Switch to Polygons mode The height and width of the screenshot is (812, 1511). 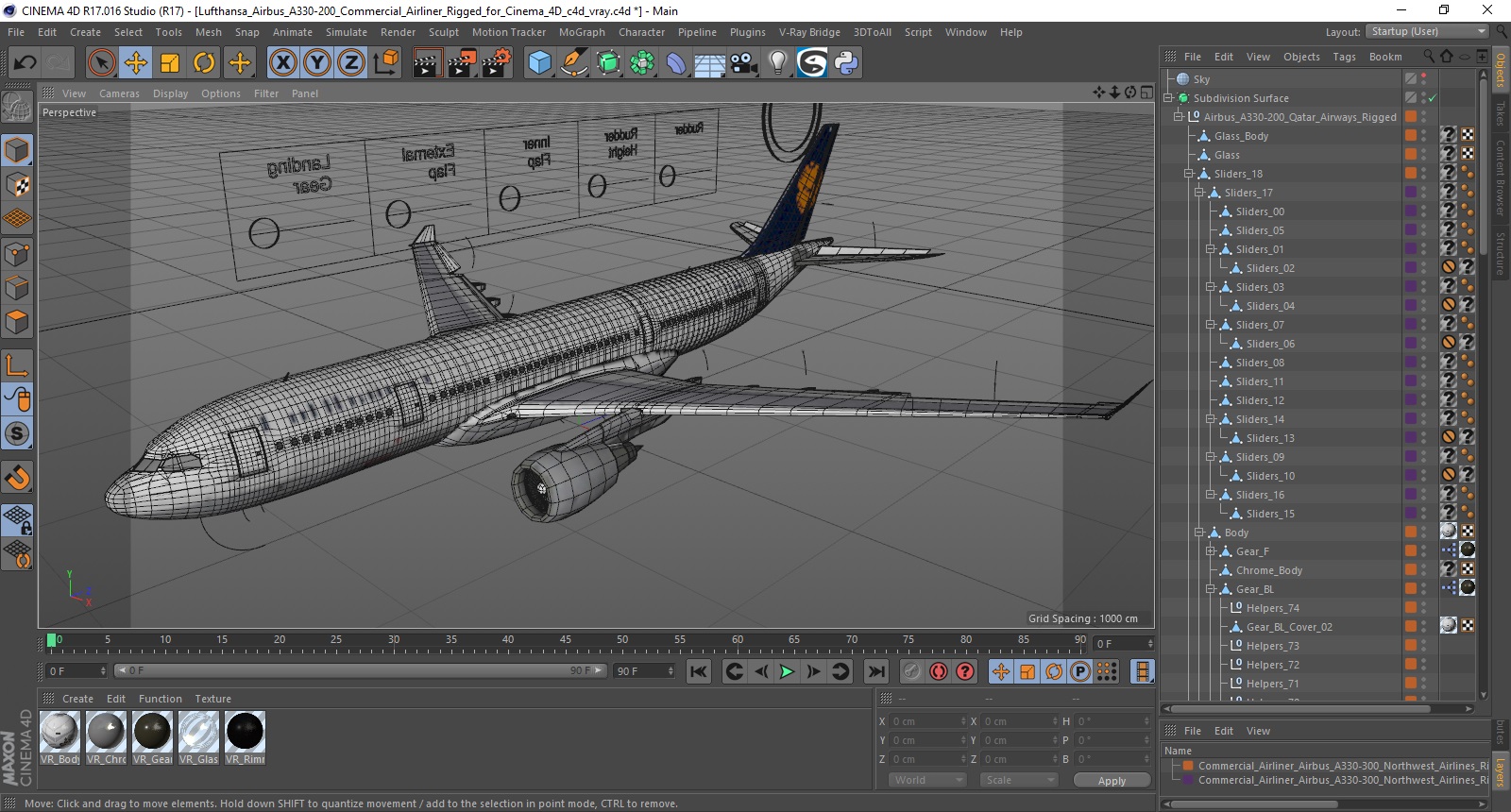[x=17, y=322]
